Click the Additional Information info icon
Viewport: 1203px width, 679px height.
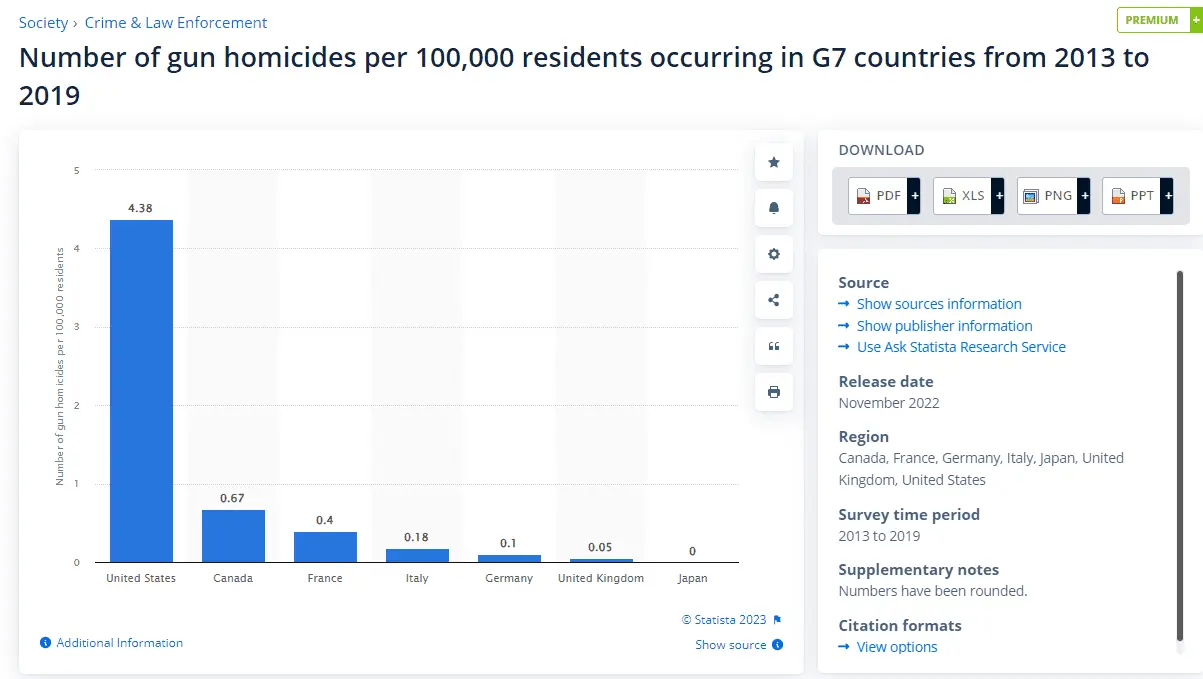point(45,643)
